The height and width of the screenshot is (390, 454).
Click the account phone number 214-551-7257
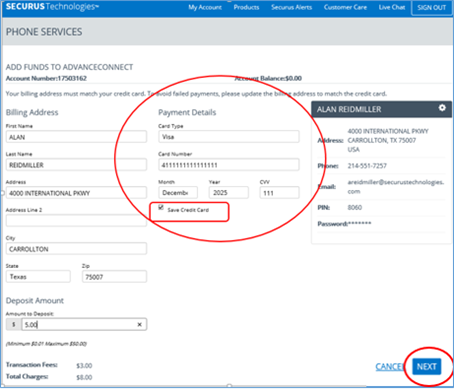click(x=367, y=166)
